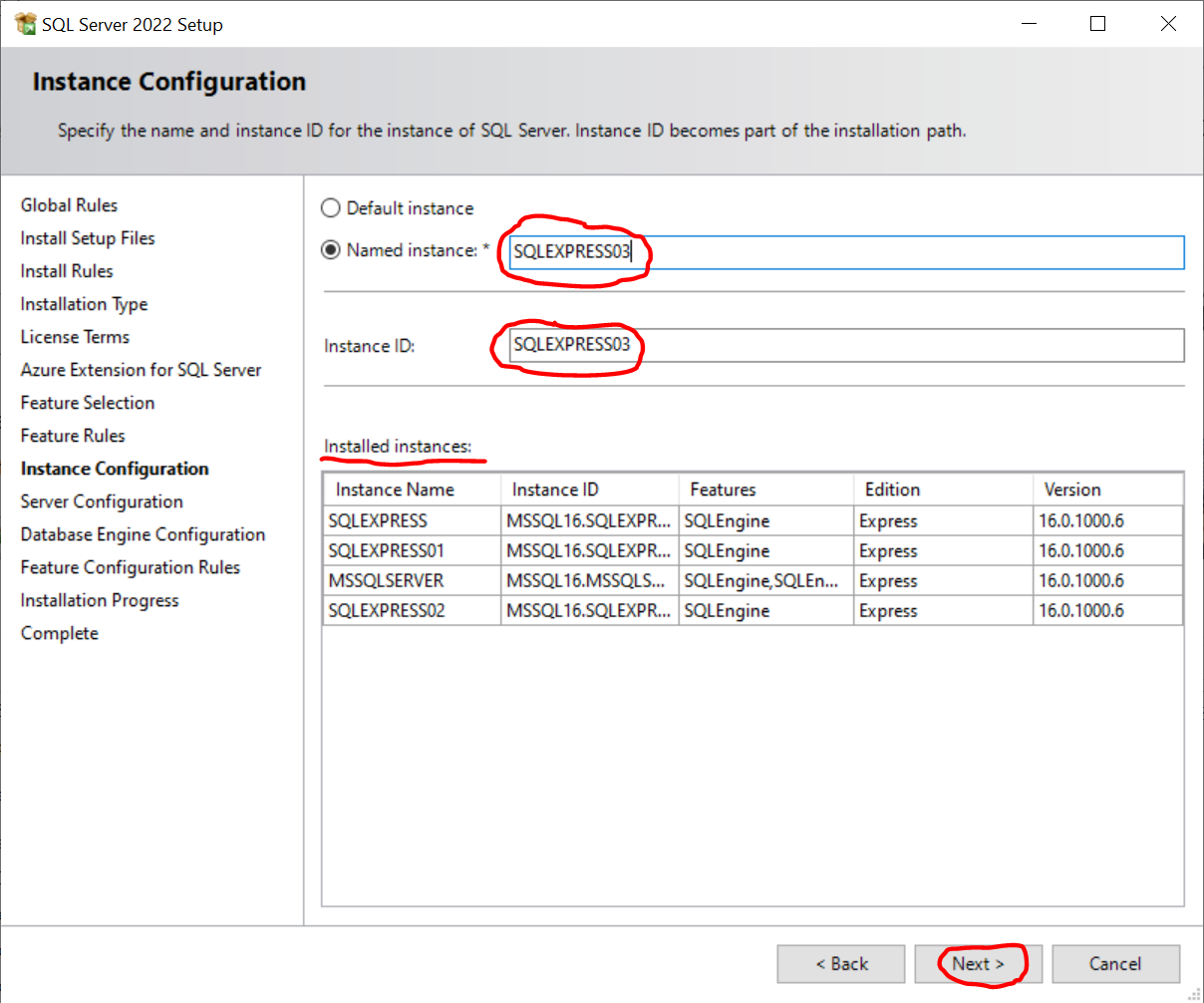Click the Instance Configuration page heading
Viewport: 1204px width, 1003px height.
[x=169, y=82]
